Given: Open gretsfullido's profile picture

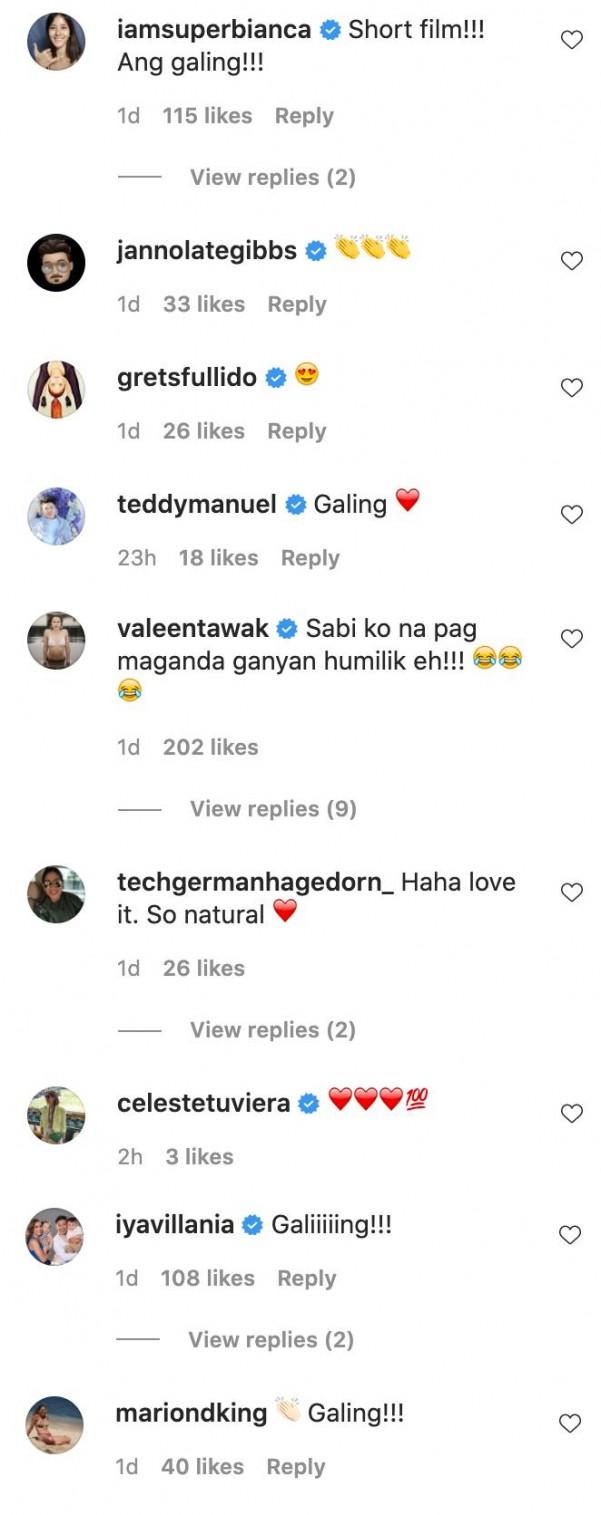Looking at the screenshot, I should [56, 388].
